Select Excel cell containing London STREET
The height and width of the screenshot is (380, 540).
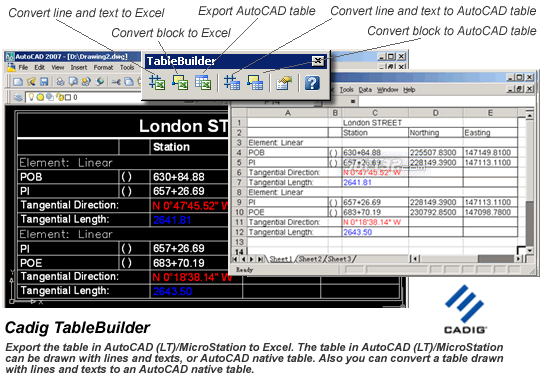[375, 123]
